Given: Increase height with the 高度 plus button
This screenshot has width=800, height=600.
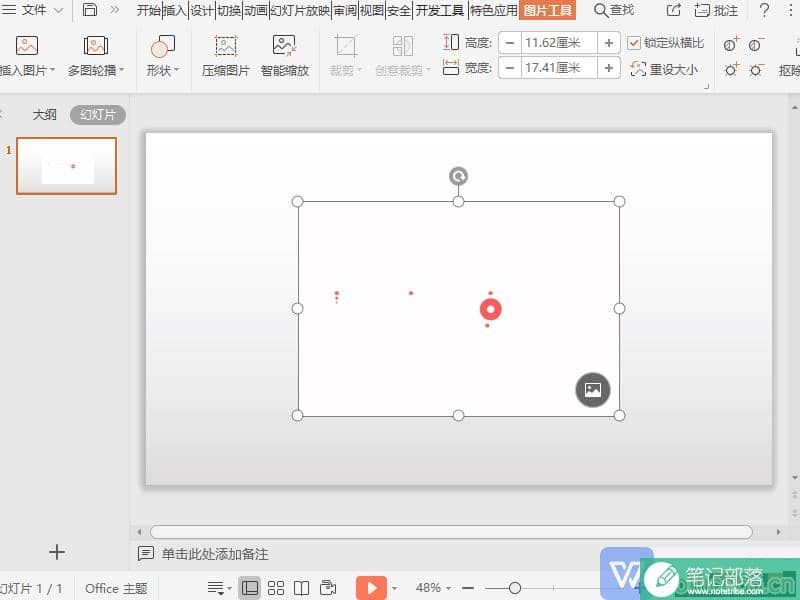Looking at the screenshot, I should pos(609,43).
